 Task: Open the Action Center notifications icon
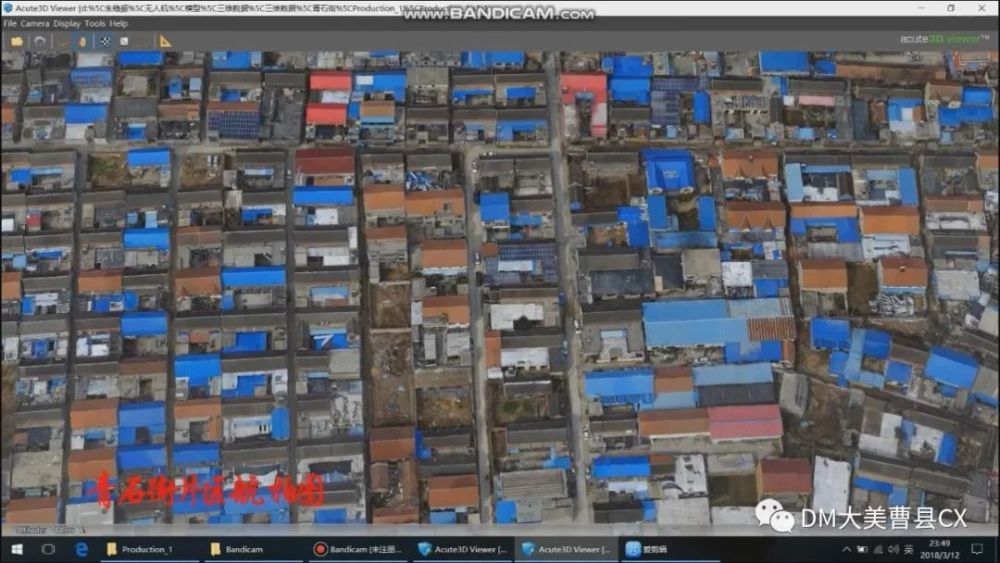977,549
